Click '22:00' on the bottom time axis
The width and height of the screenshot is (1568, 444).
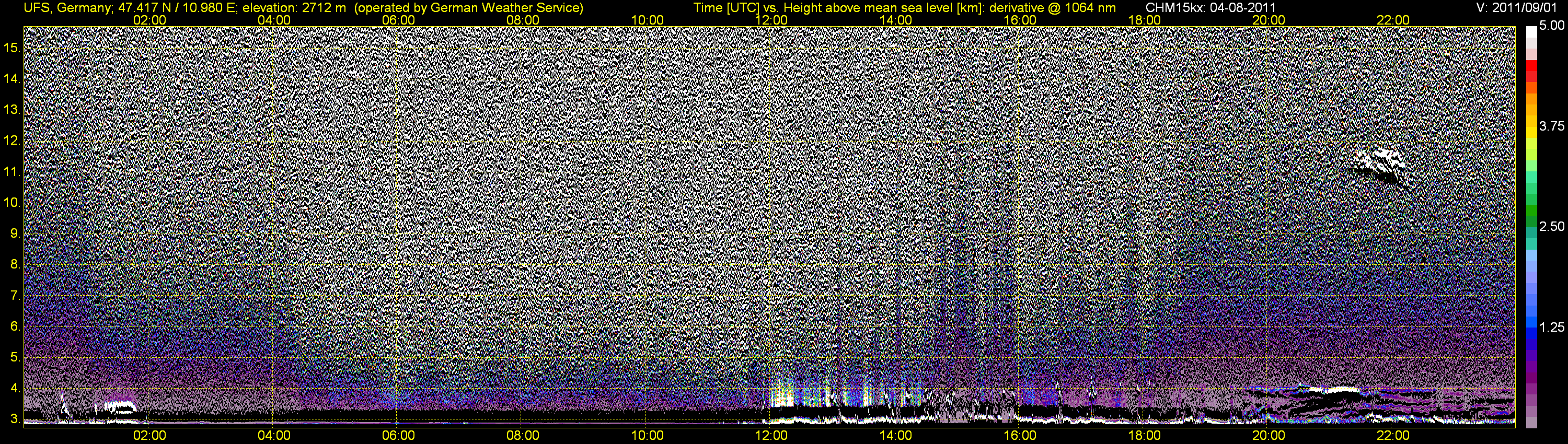[1393, 436]
